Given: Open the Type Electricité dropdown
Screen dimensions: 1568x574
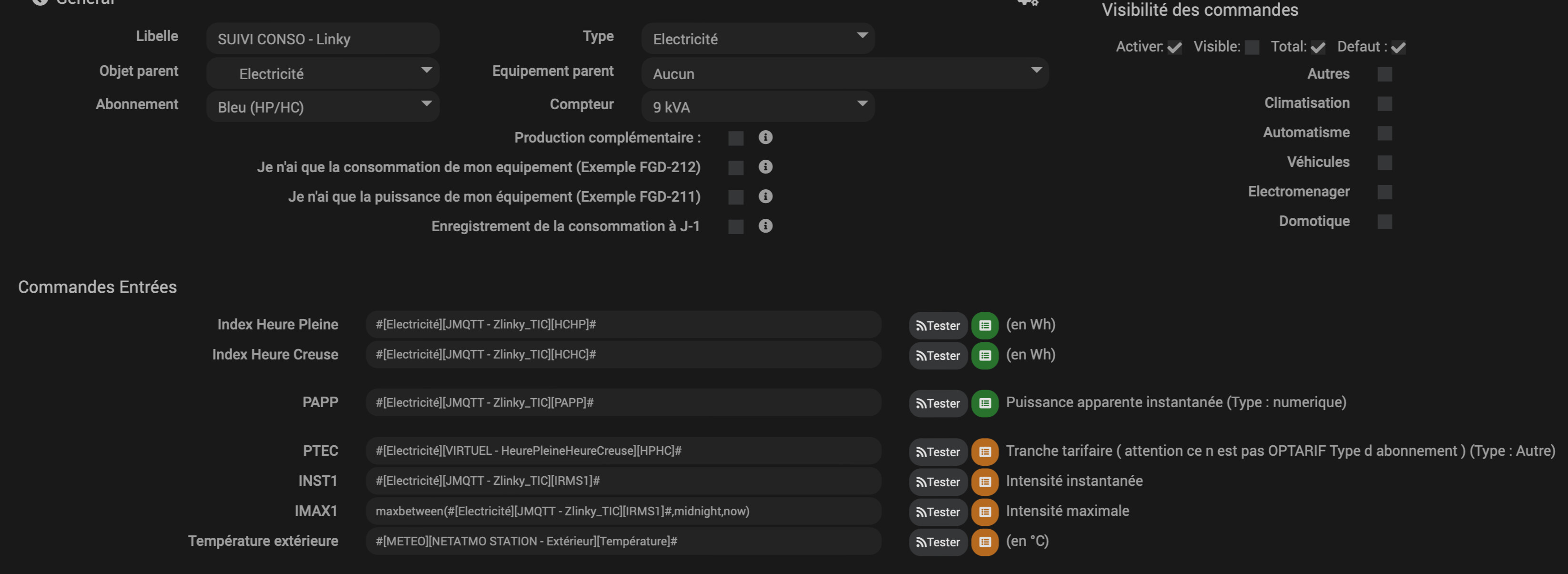Looking at the screenshot, I should 757,39.
